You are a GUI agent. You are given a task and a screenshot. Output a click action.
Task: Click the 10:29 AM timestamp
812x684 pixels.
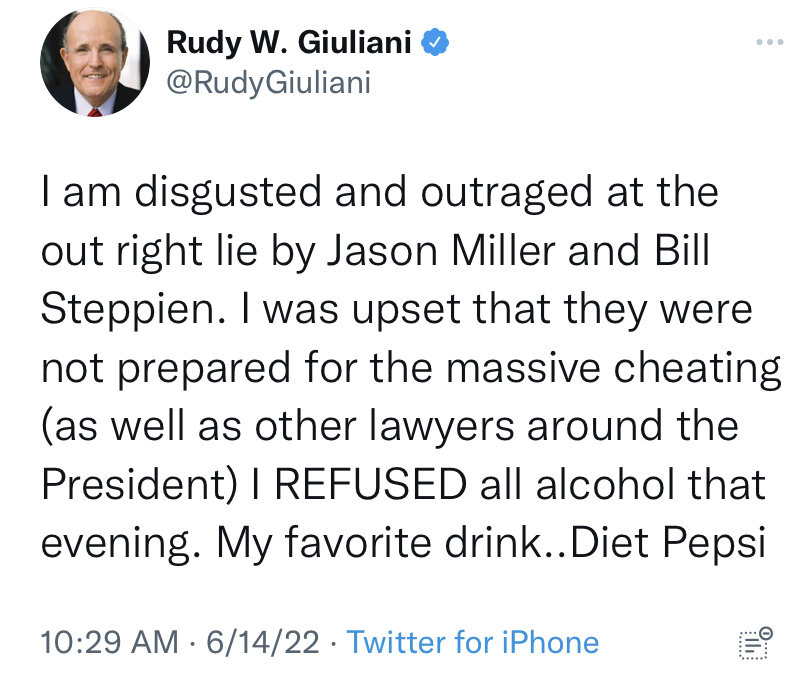(x=108, y=642)
